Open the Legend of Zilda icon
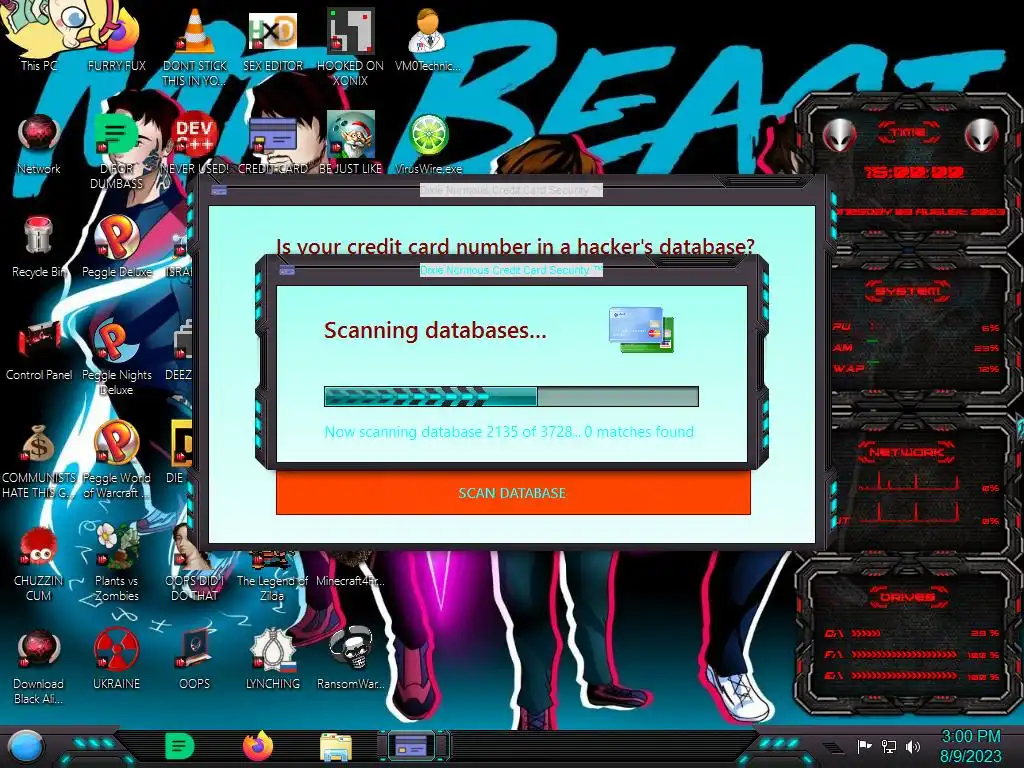Viewport: 1024px width, 768px height. pyautogui.click(x=272, y=561)
